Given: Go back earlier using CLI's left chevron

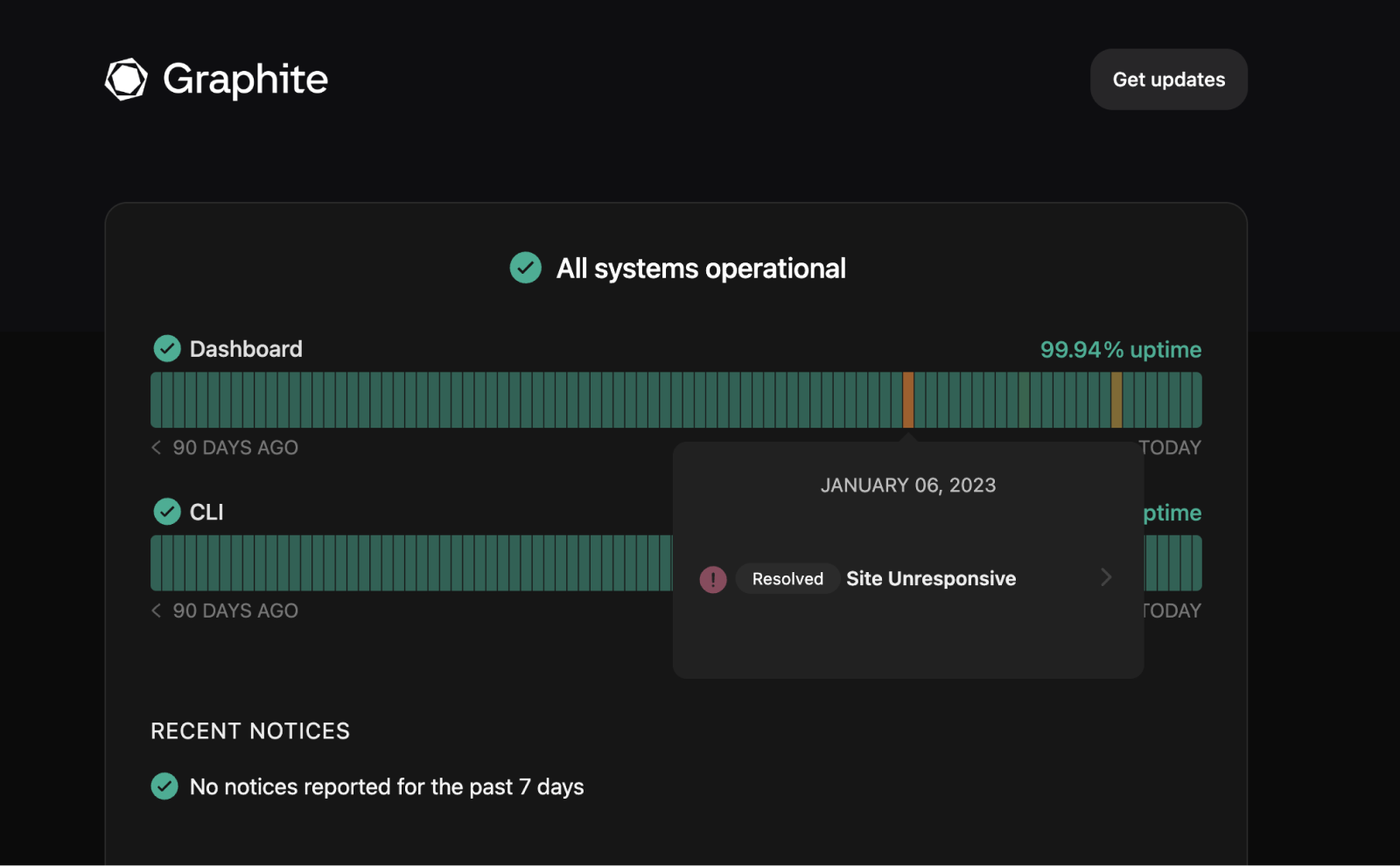Looking at the screenshot, I should tap(157, 611).
